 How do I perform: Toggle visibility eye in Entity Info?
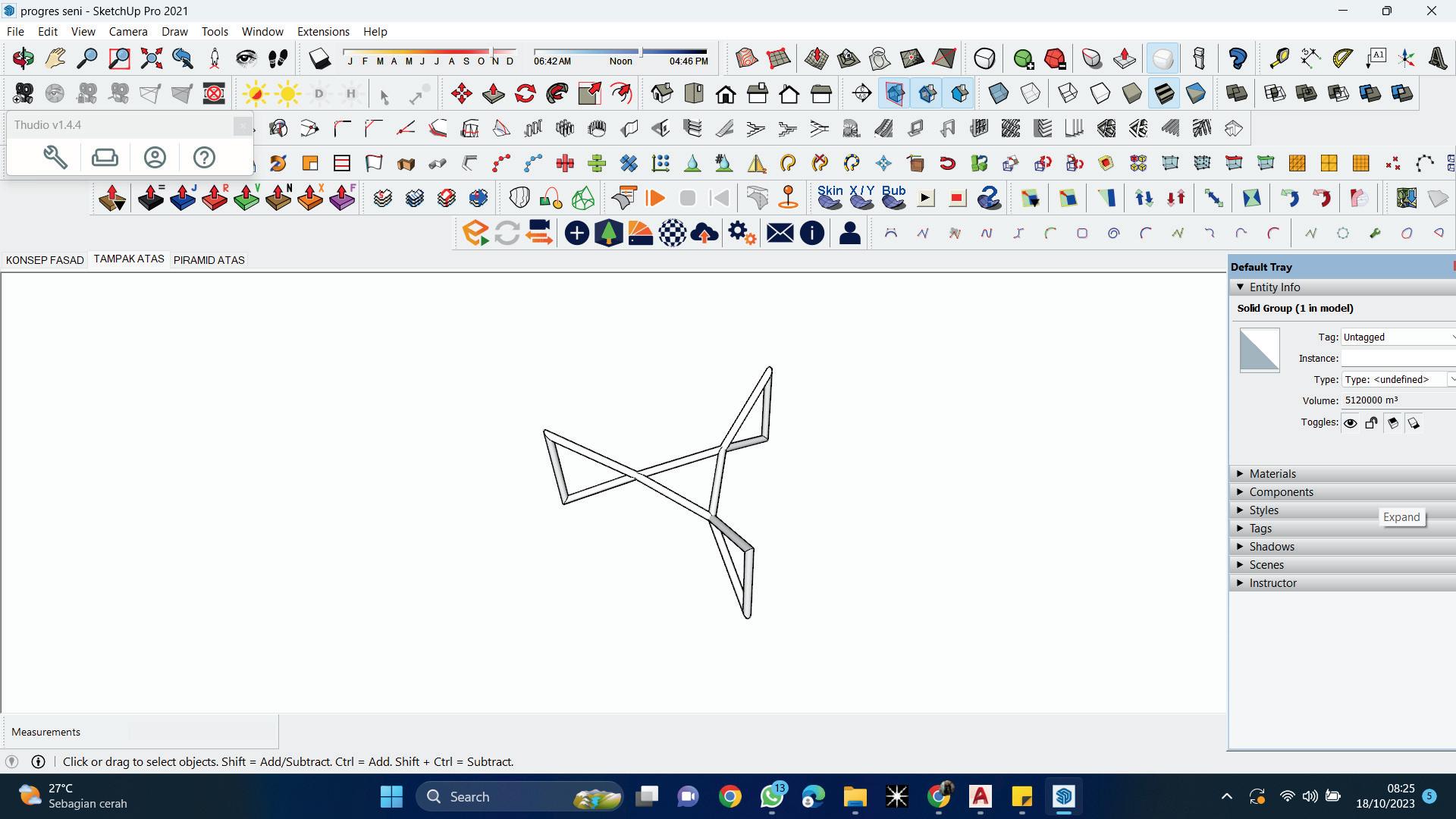click(1350, 423)
